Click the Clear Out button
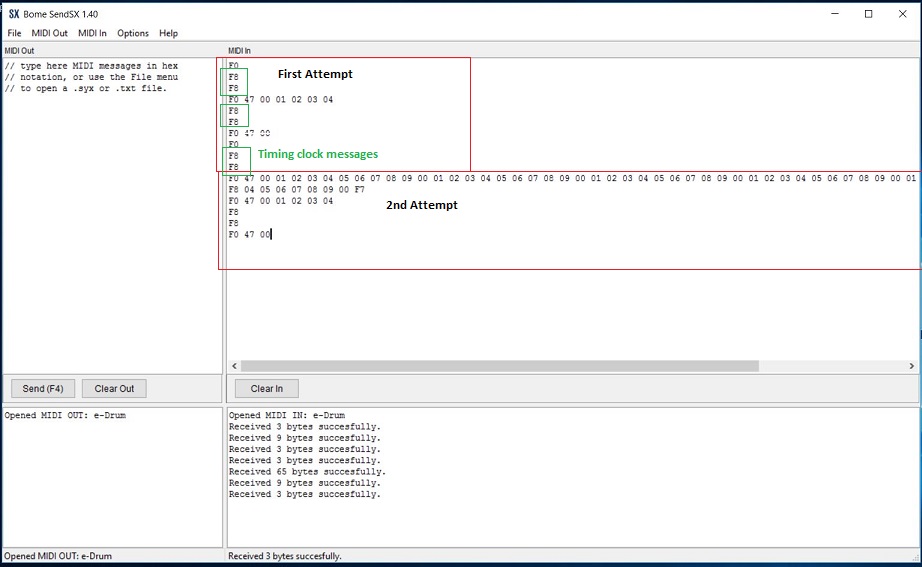Screen dimensions: 922x567 pyautogui.click(x=114, y=389)
